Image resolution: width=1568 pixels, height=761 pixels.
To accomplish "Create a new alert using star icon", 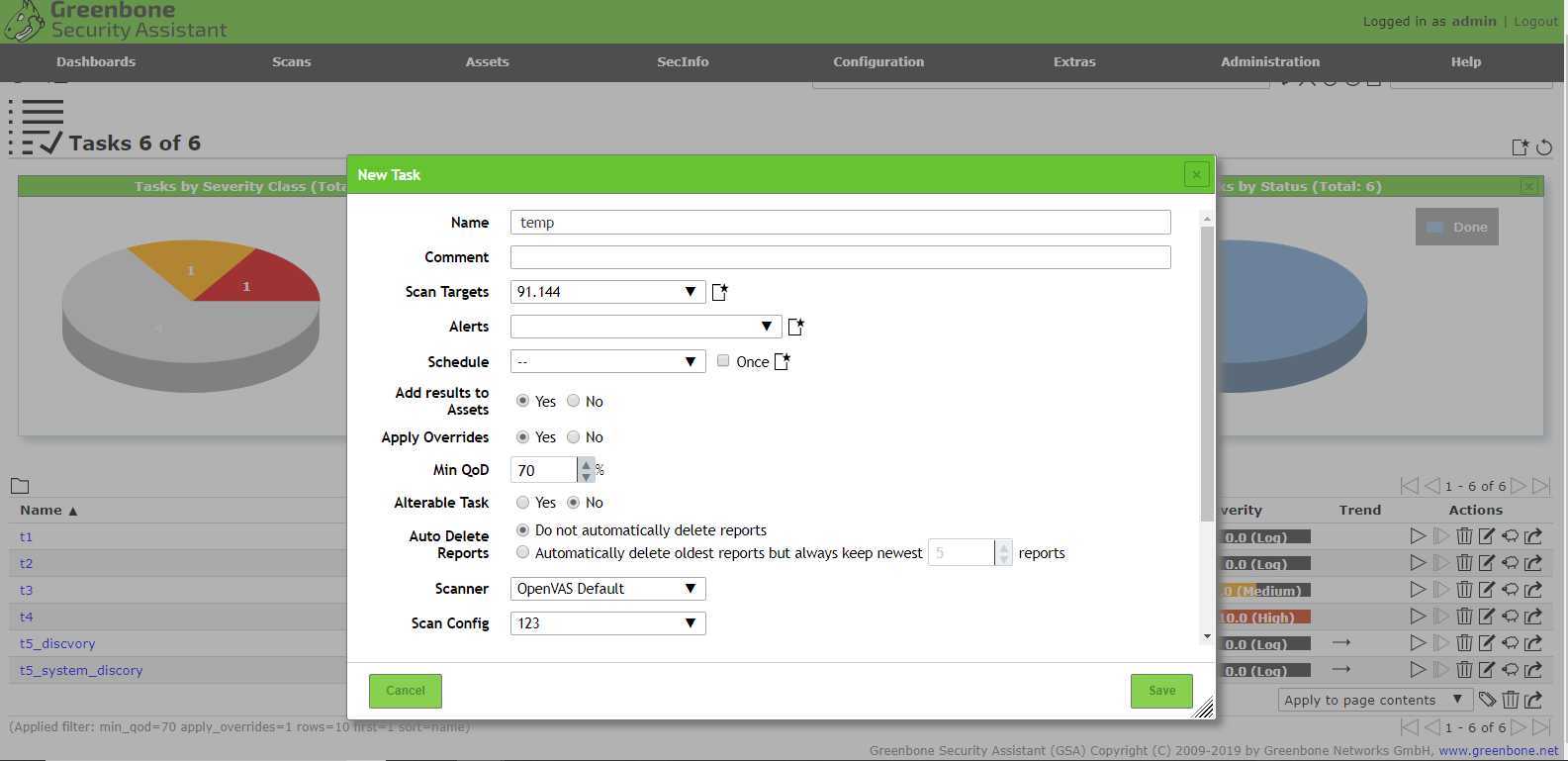I will click(x=795, y=327).
